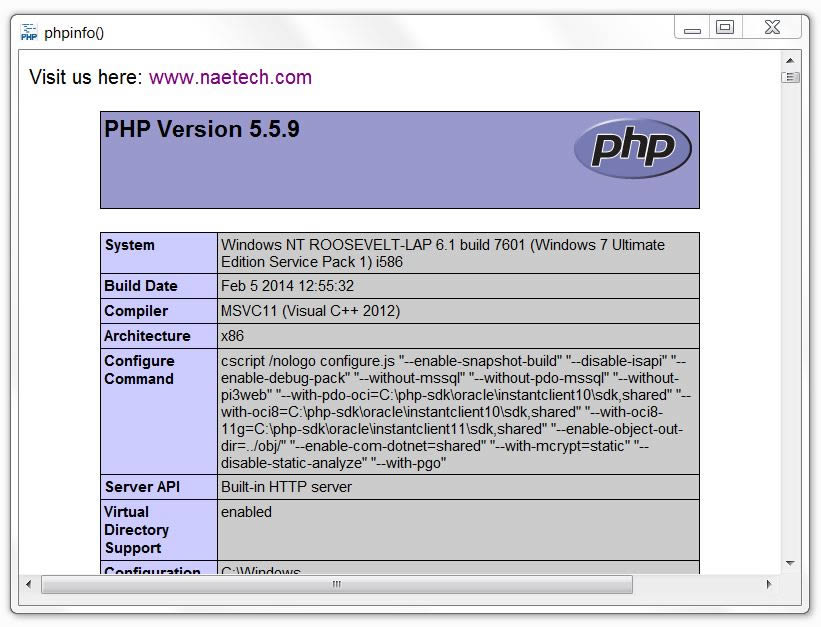The image size is (821, 627).
Task: Click the MSVC11 (Visual C++ 2012) compiler value
Action: click(310, 311)
